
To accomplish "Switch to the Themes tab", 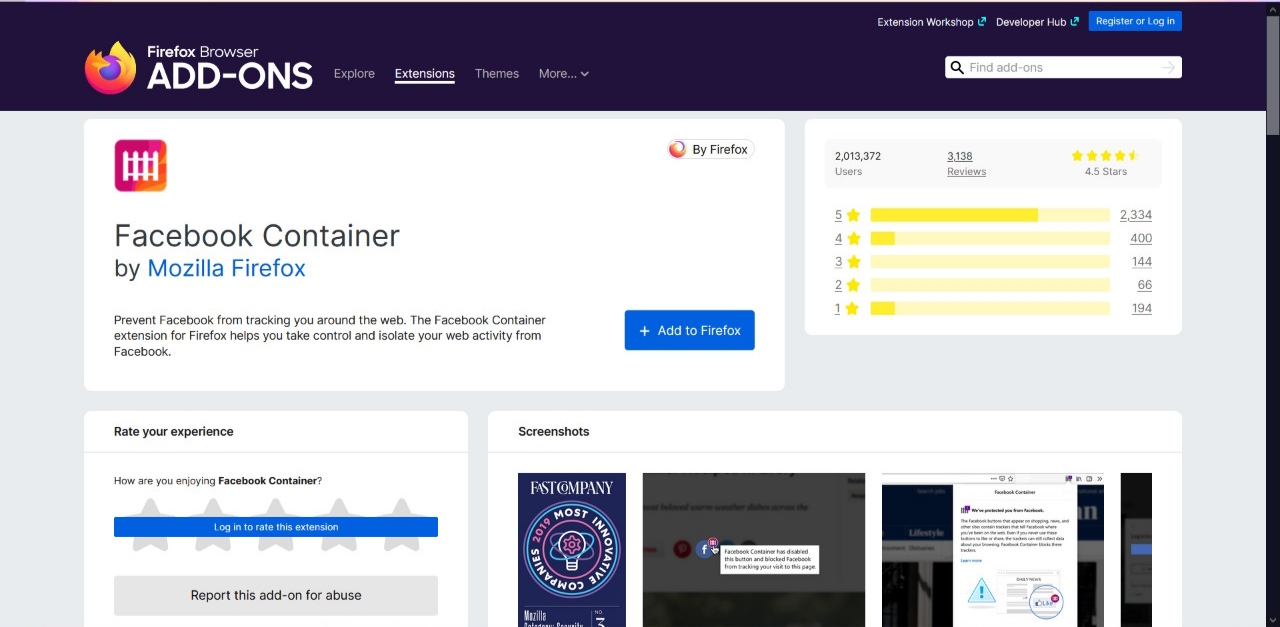I will 497,73.
